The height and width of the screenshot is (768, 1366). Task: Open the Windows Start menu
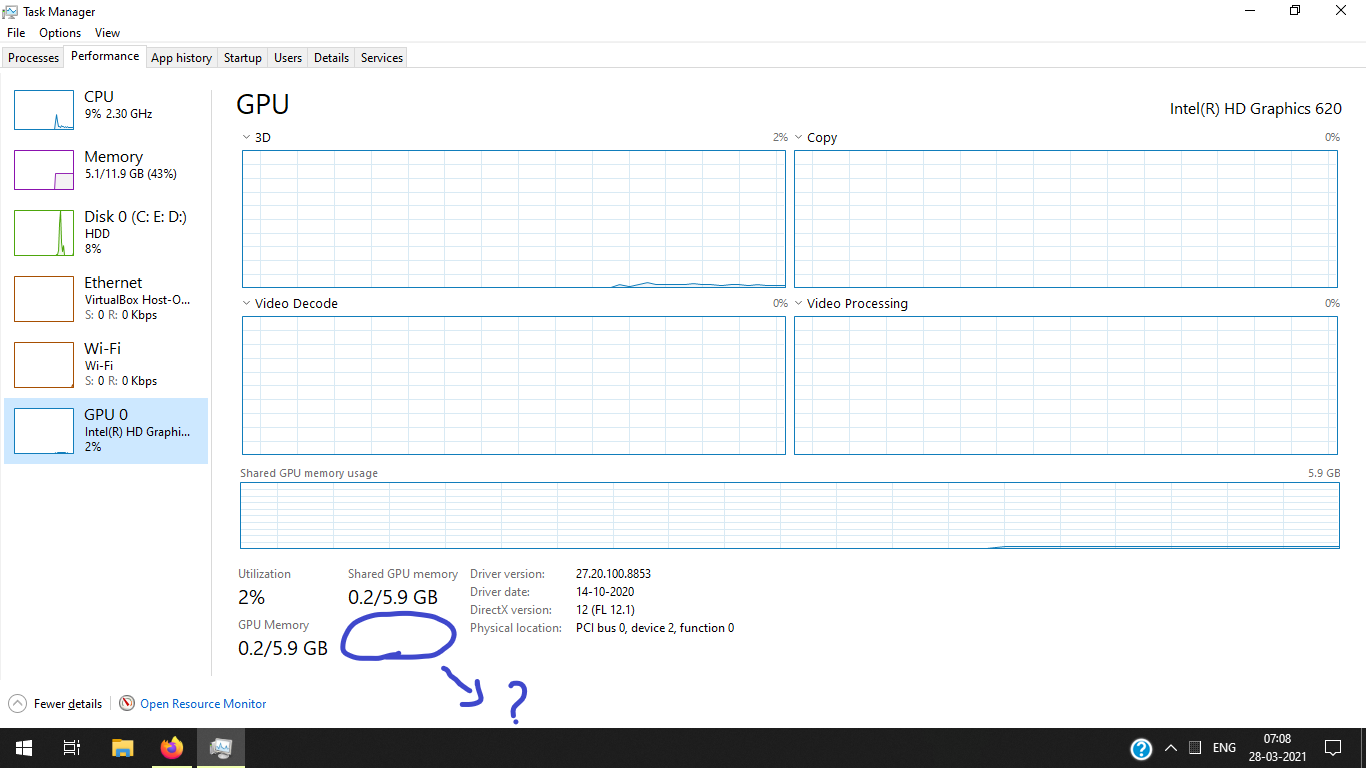click(x=22, y=747)
